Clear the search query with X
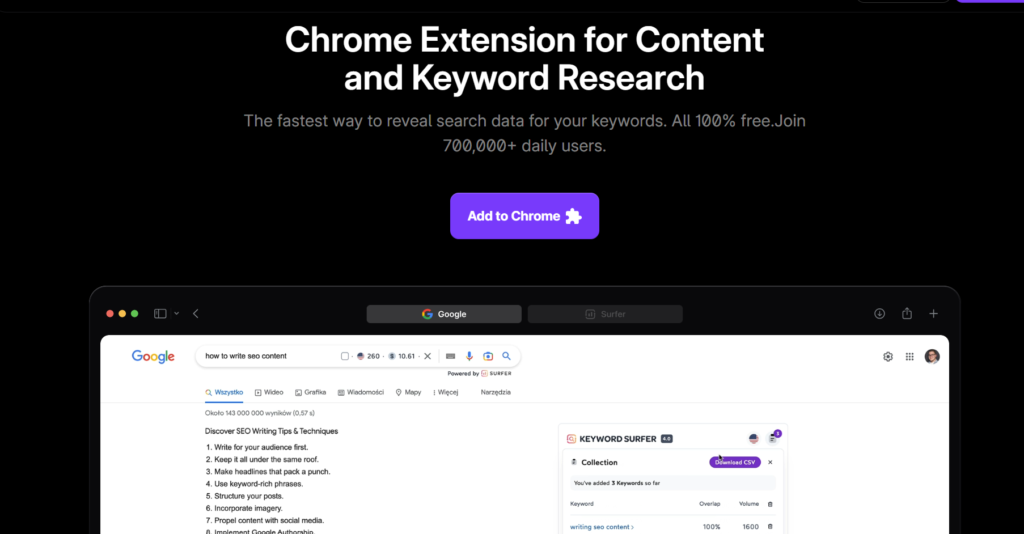The image size is (1024, 534). (428, 356)
